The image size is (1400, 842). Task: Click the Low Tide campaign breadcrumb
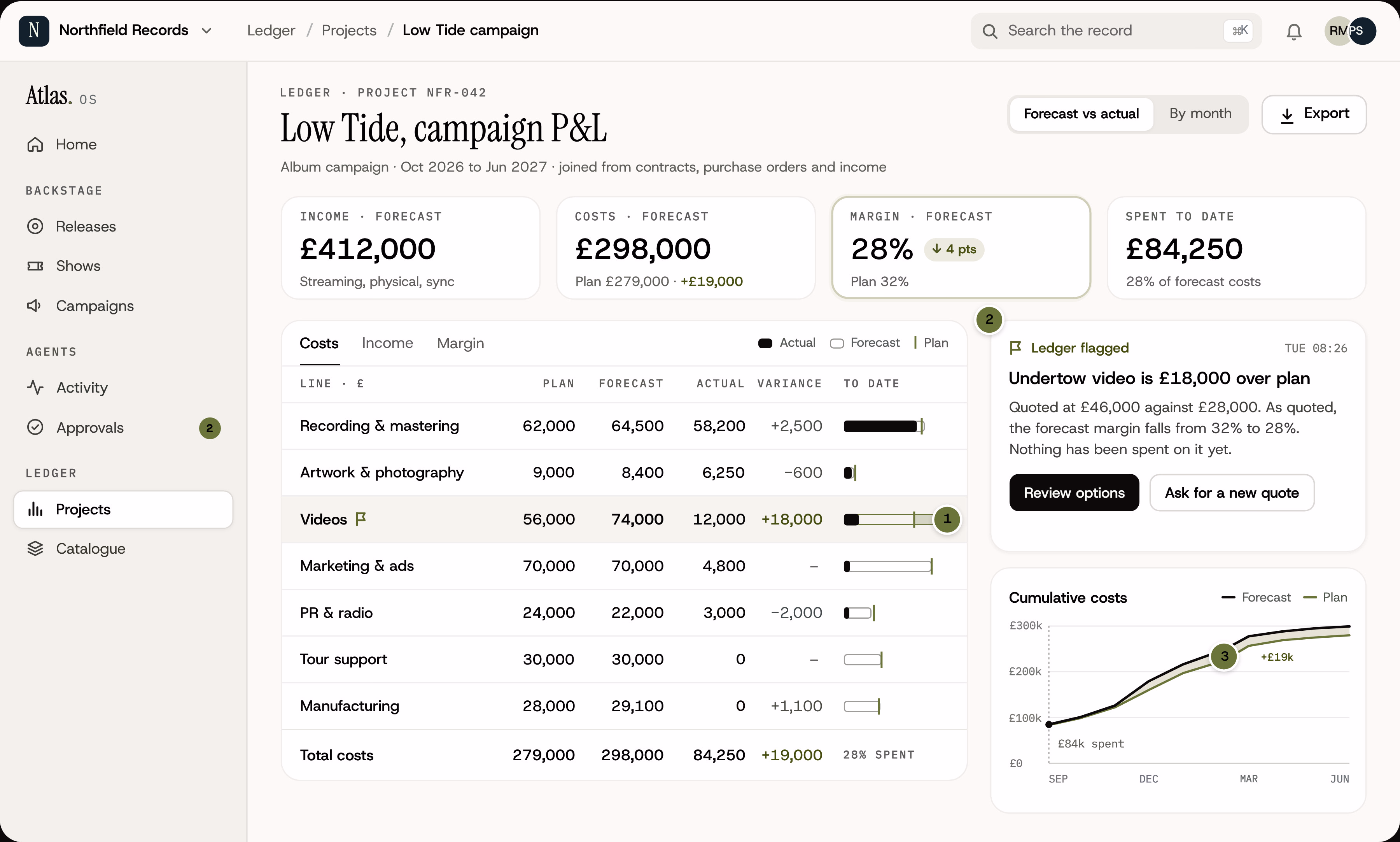(470, 31)
